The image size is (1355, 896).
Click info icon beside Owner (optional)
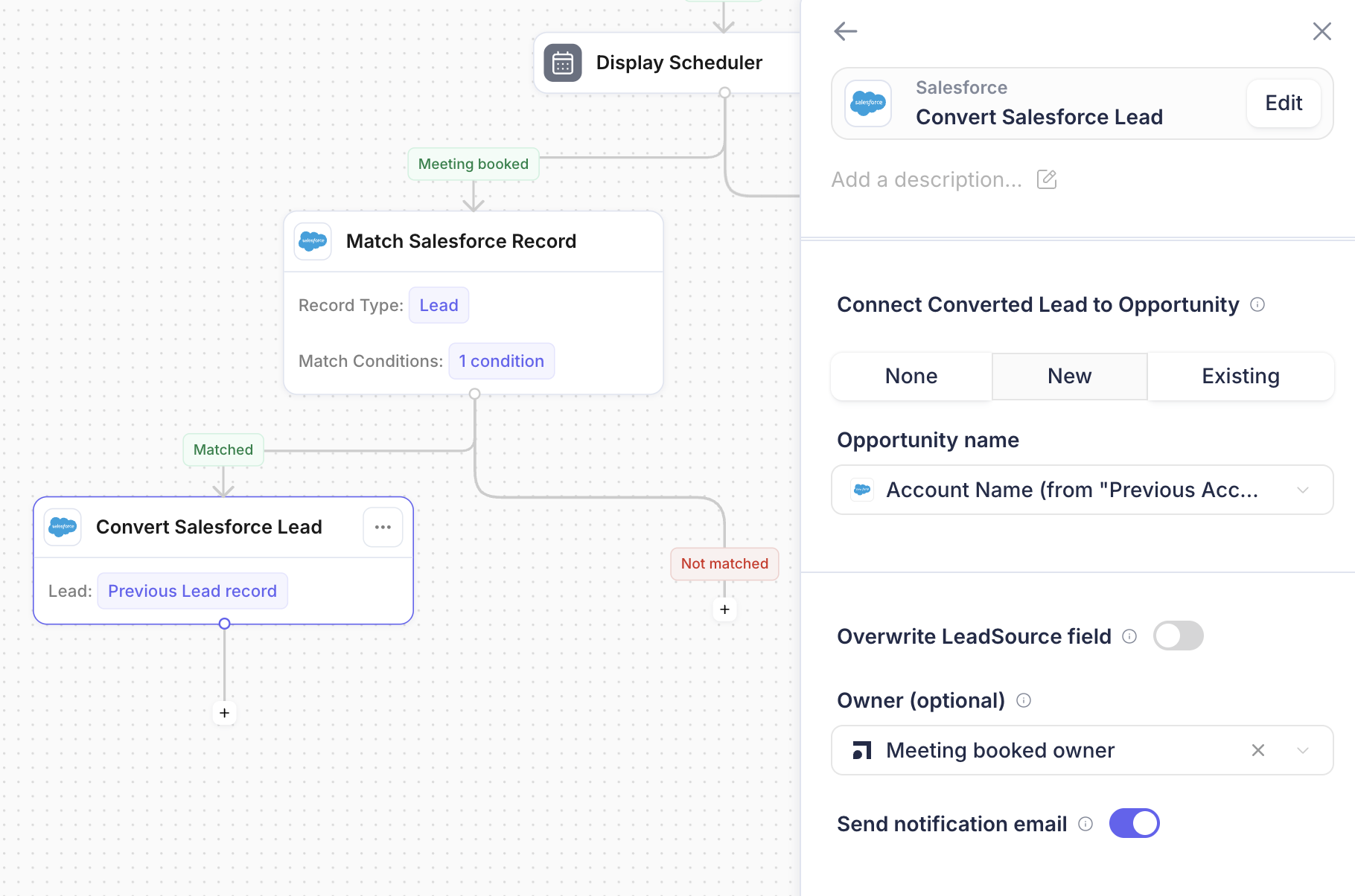point(1024,700)
